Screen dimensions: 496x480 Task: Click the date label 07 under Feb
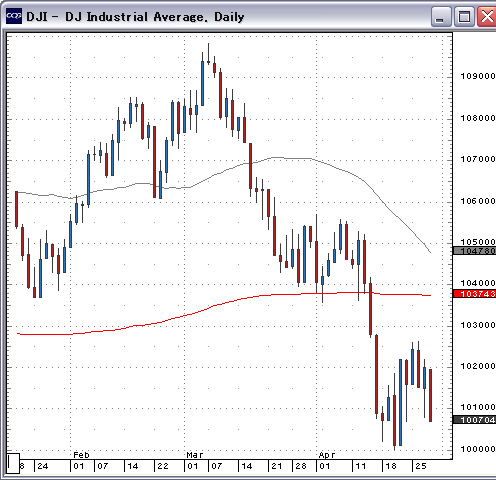pyautogui.click(x=103, y=466)
